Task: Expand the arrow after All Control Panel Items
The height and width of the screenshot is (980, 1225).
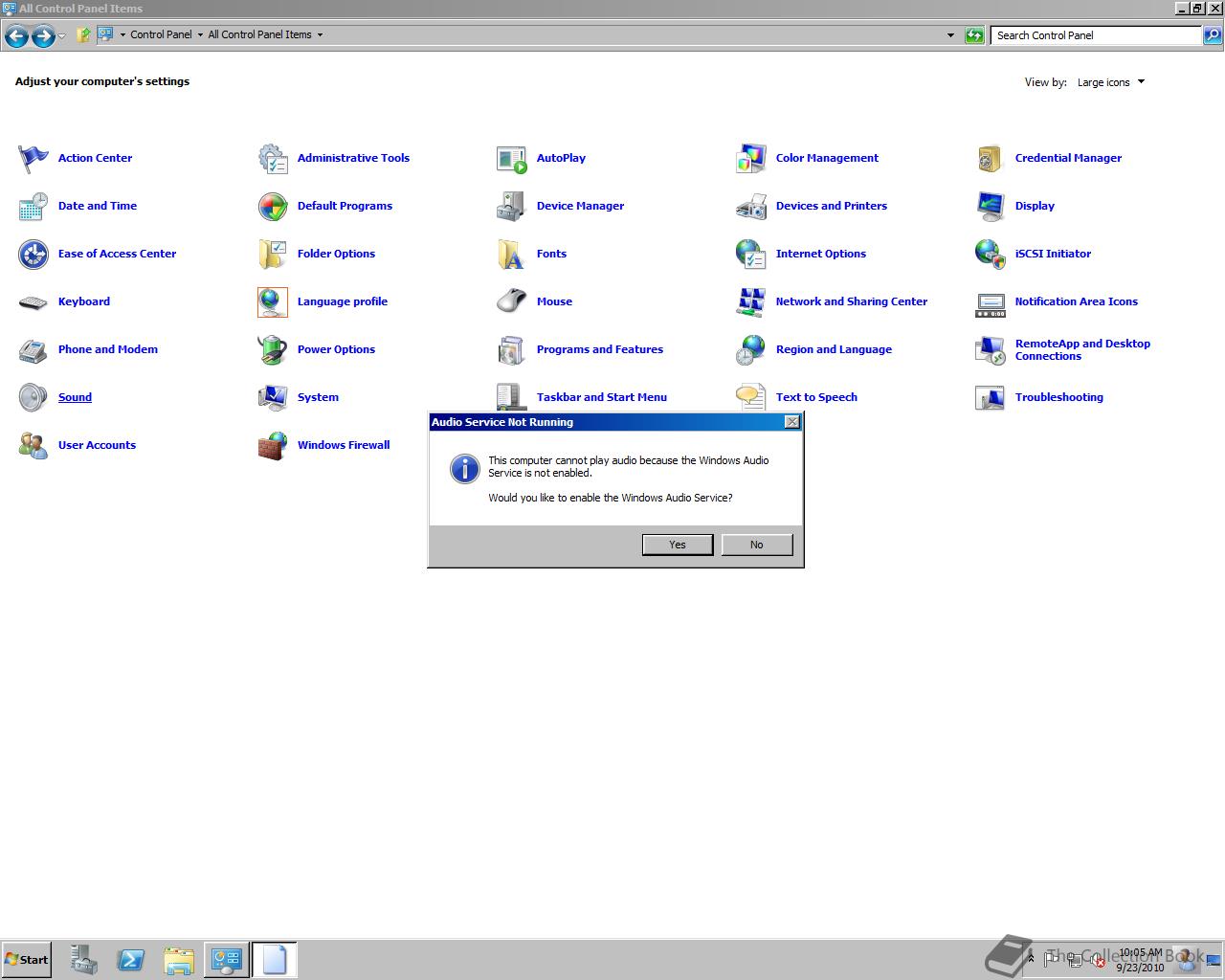Action: pos(320,34)
